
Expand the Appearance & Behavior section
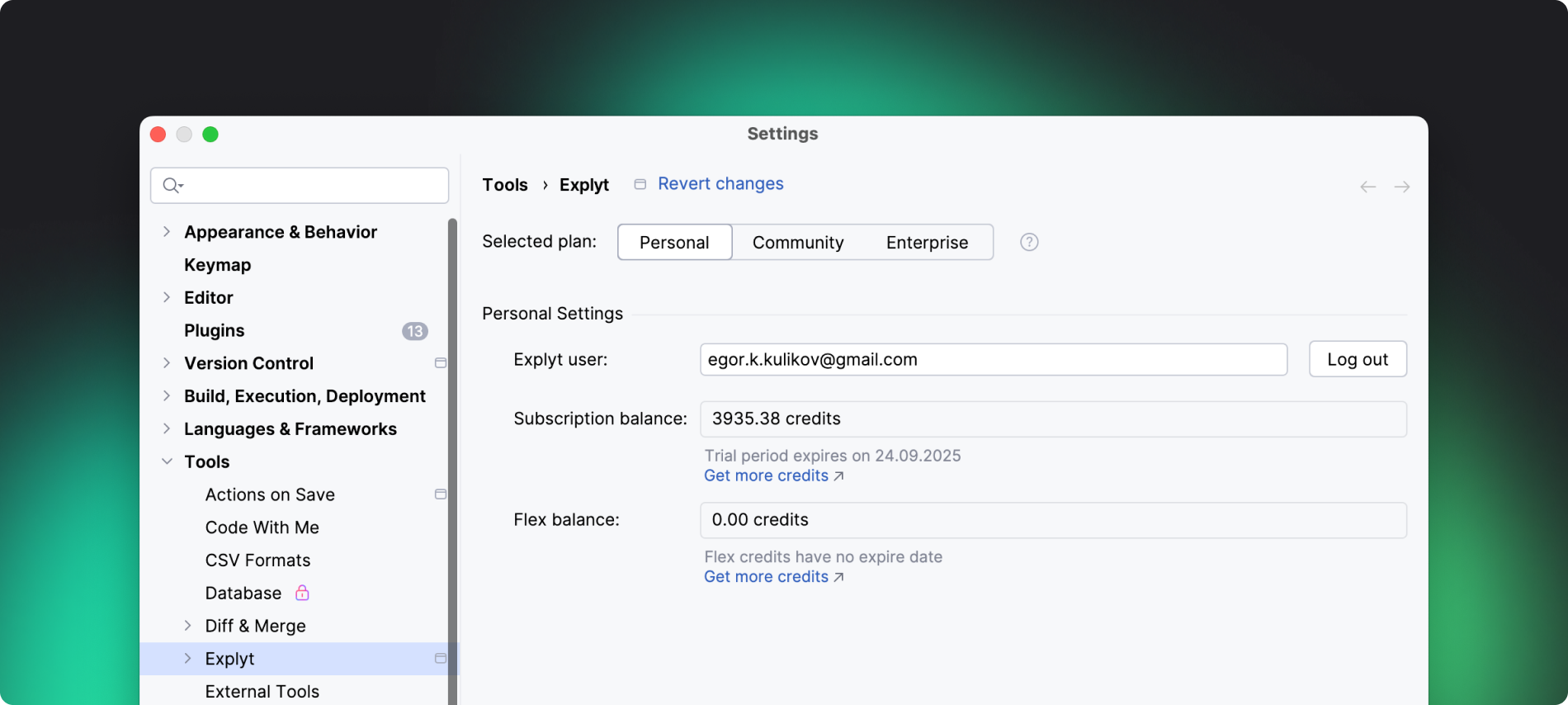pos(167,232)
